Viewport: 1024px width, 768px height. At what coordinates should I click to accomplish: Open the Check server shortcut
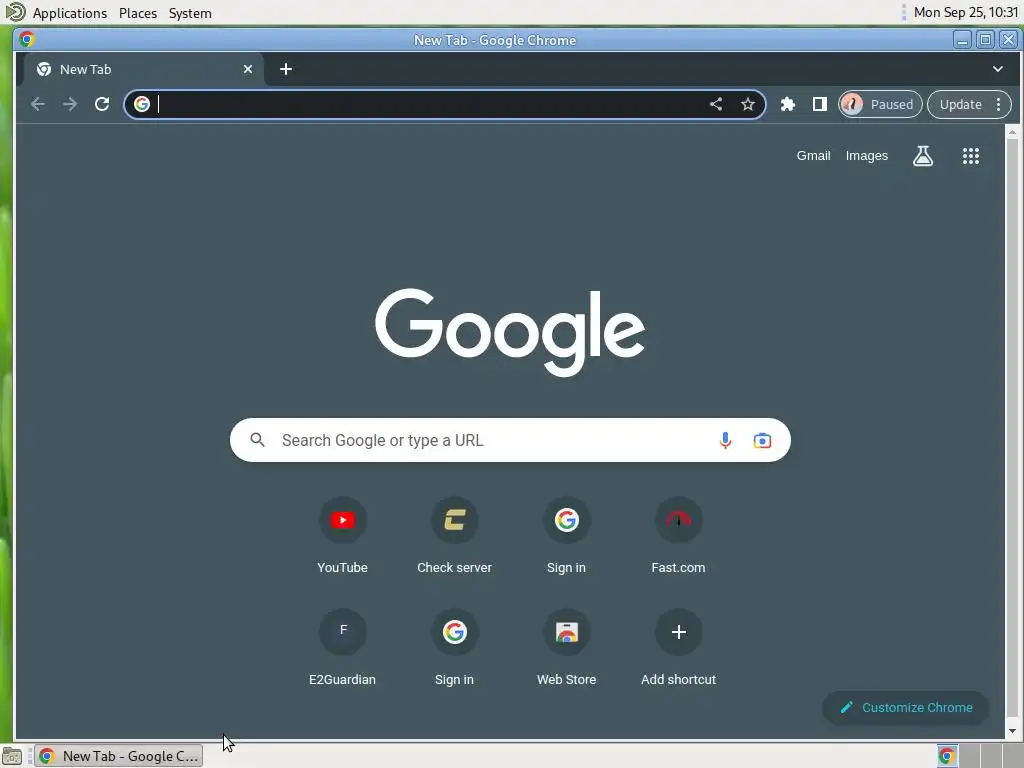tap(455, 537)
